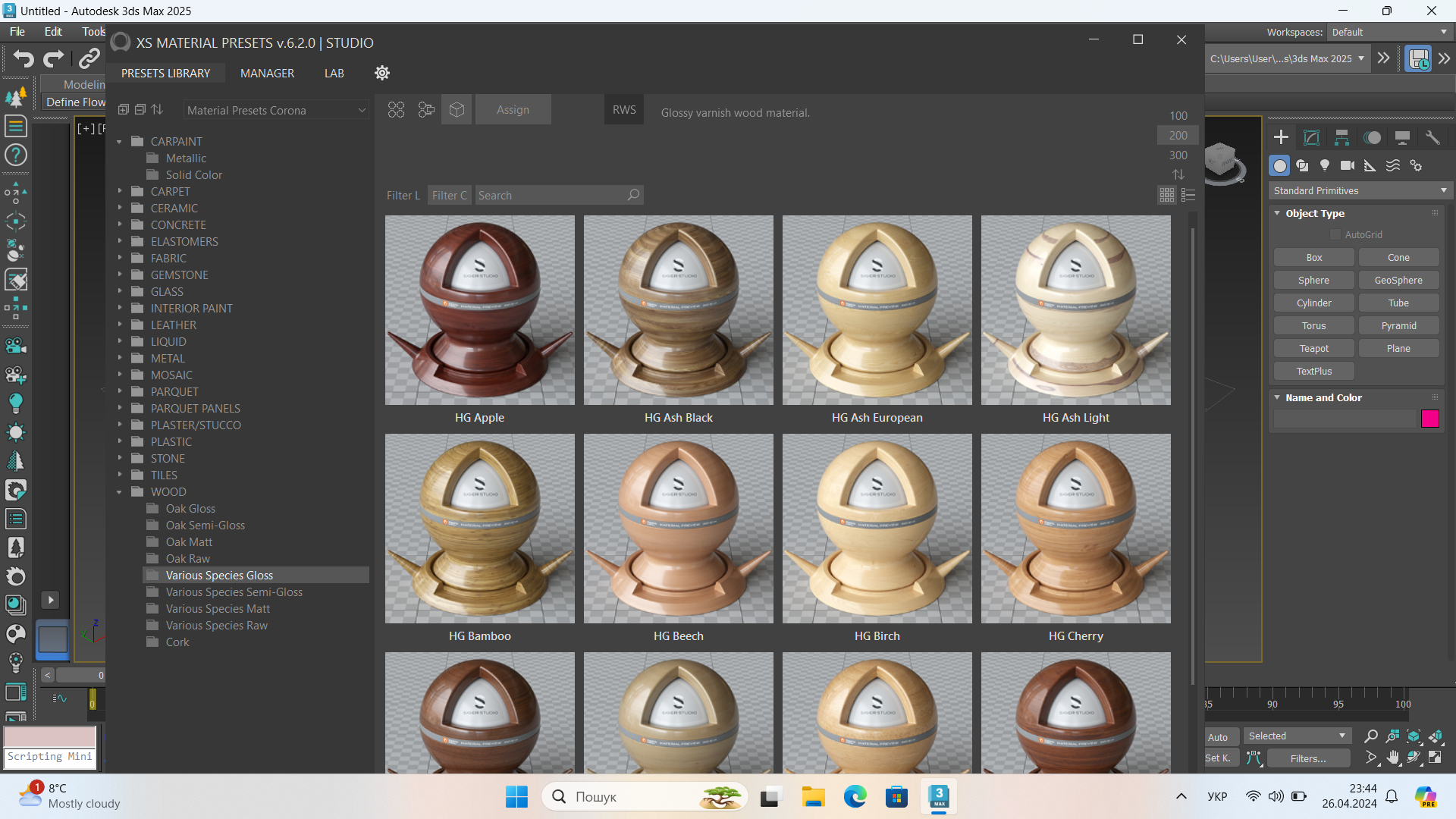This screenshot has height=819, width=1456.
Task: Switch to the list view icon
Action: coord(1188,196)
